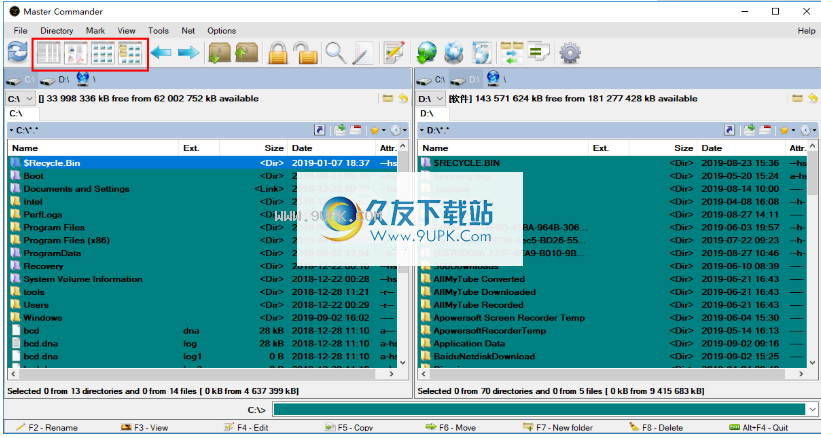Screen dimensions: 821x438
Task: Select the quick view (document preview) toolbar icon
Action: tap(76, 53)
